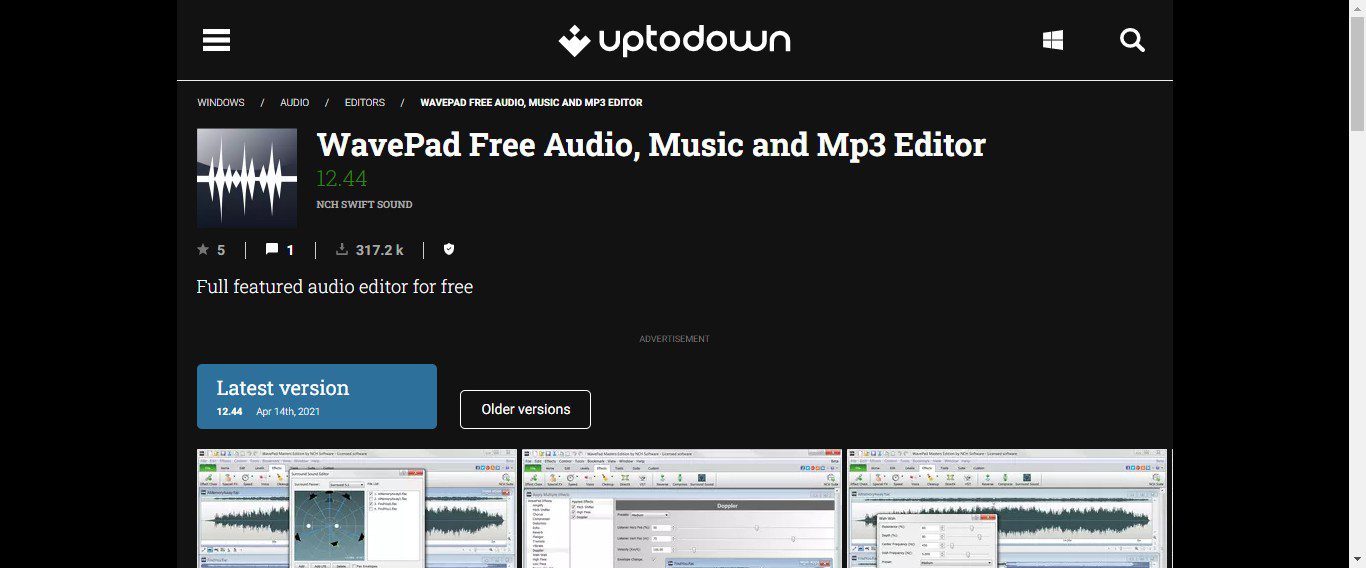Select the Windows platform icon
This screenshot has width=1366, height=568.
1052,40
